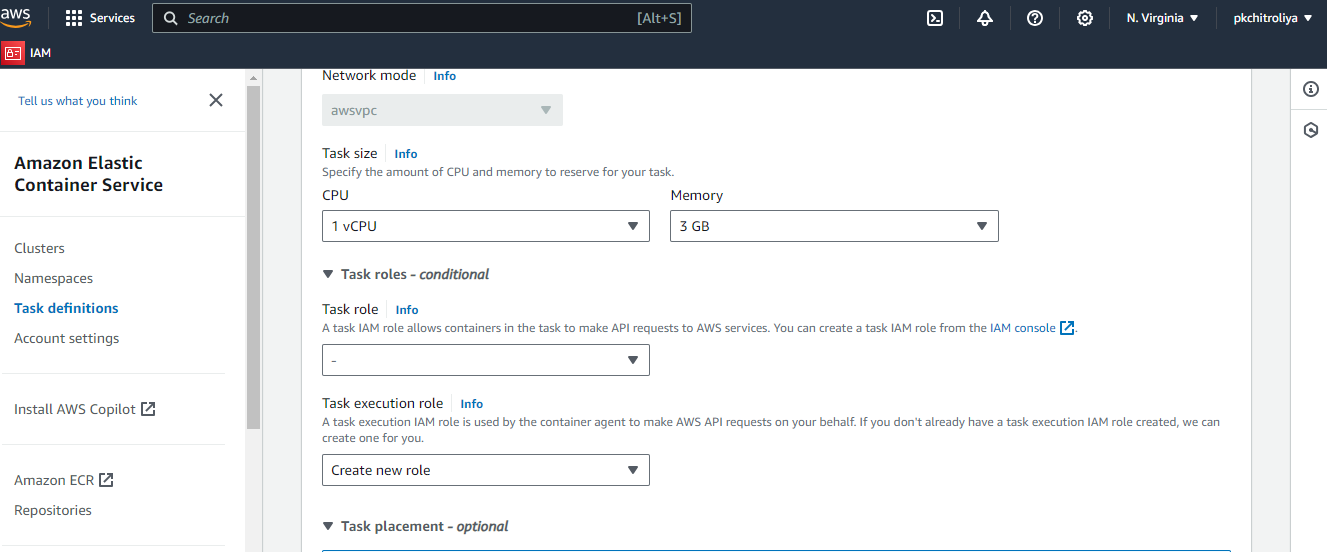Collapse the Task placement optional section

click(x=415, y=526)
